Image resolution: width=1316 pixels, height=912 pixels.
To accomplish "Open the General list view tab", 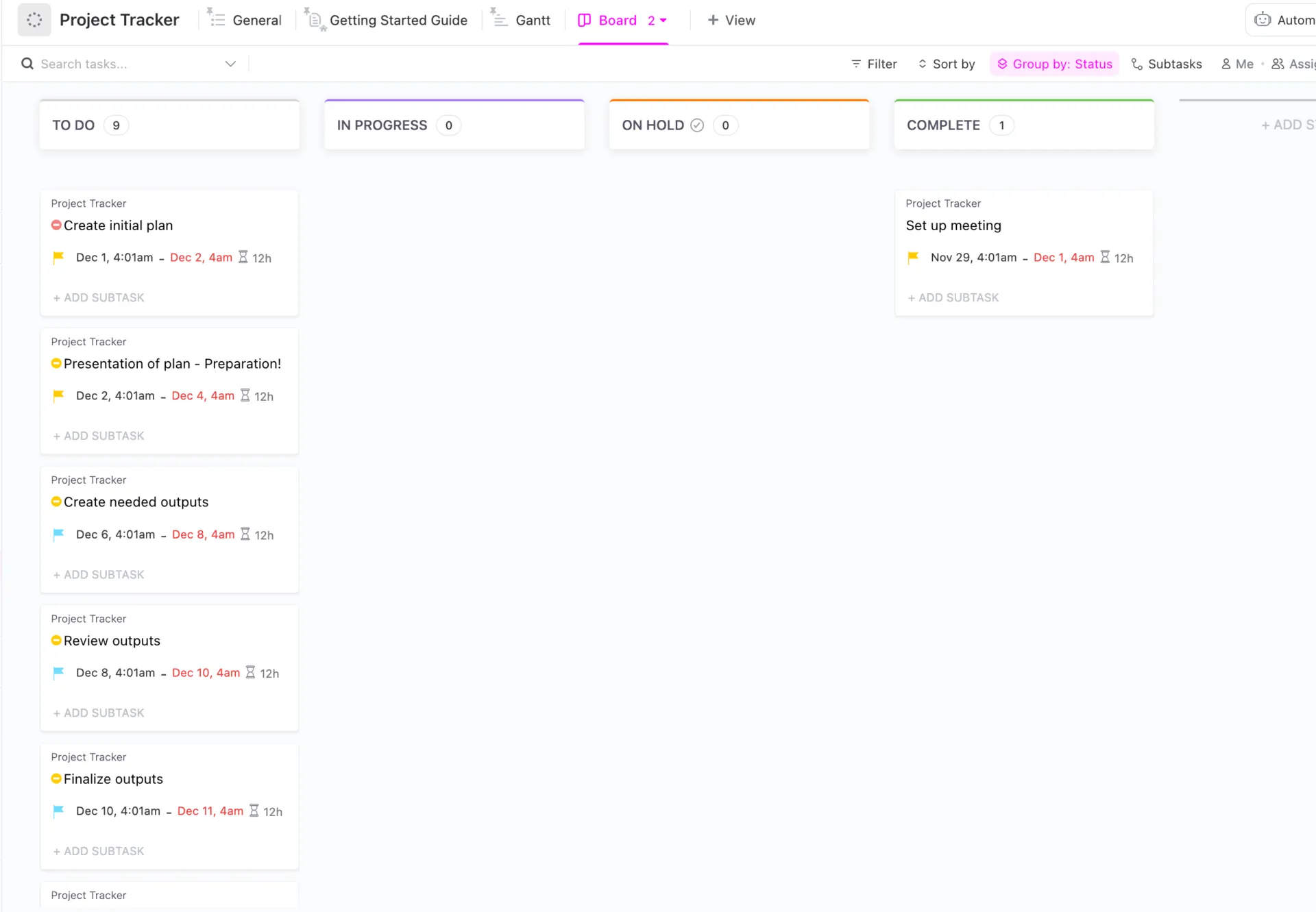I will [245, 20].
